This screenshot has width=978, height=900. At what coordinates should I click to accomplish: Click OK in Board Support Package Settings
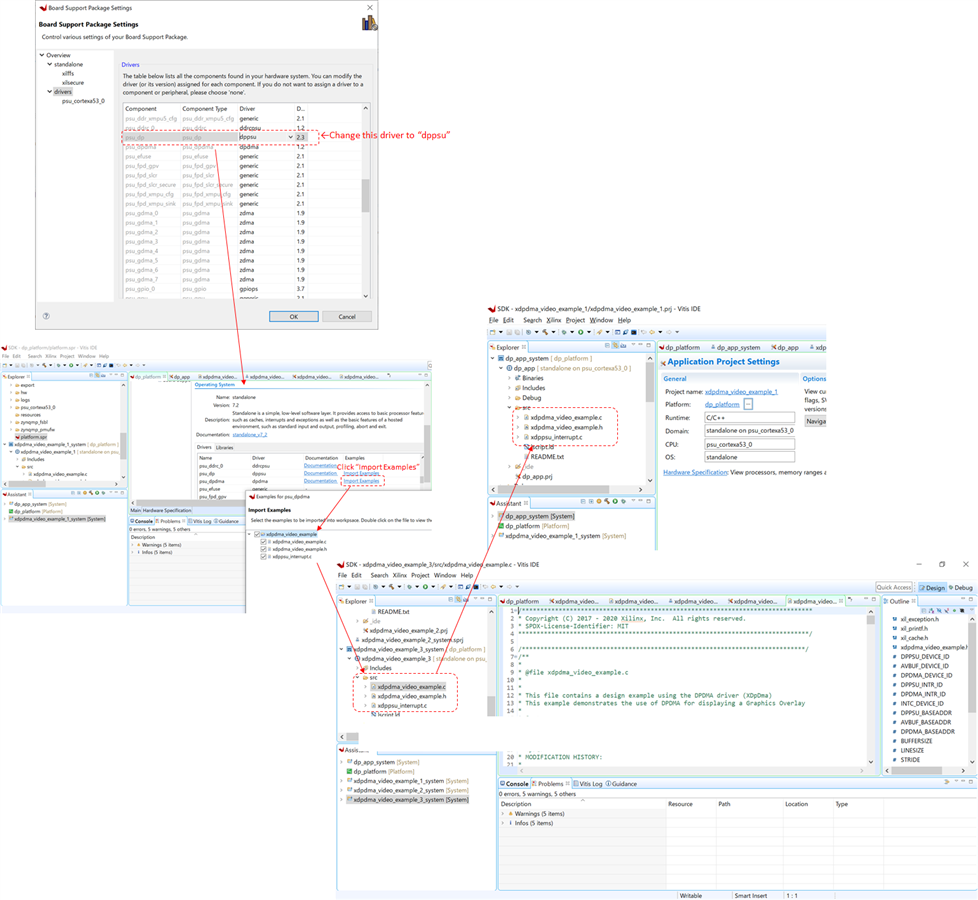(x=293, y=316)
